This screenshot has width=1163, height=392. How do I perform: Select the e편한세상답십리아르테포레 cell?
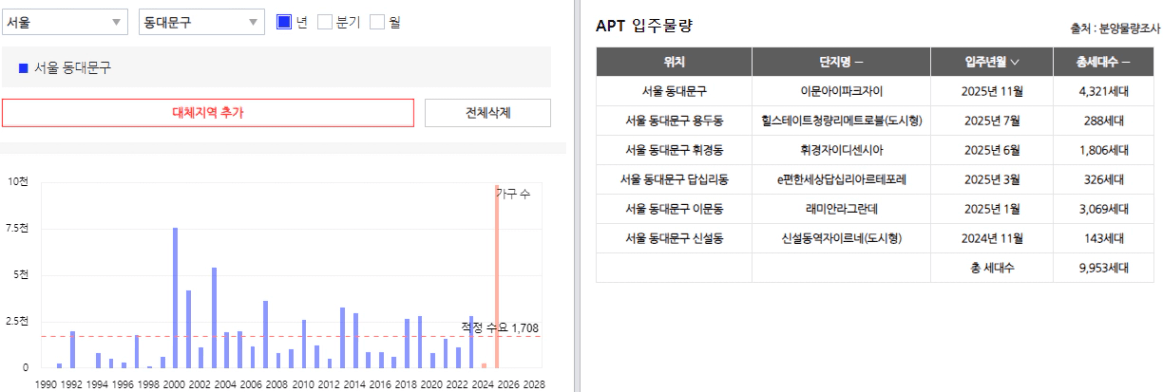[x=841, y=179]
